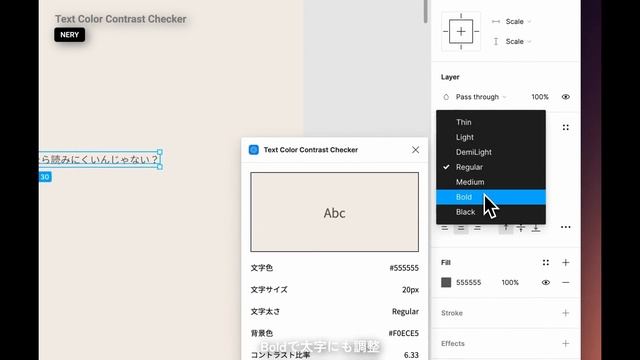Edit fill opacity 100%

point(510,282)
